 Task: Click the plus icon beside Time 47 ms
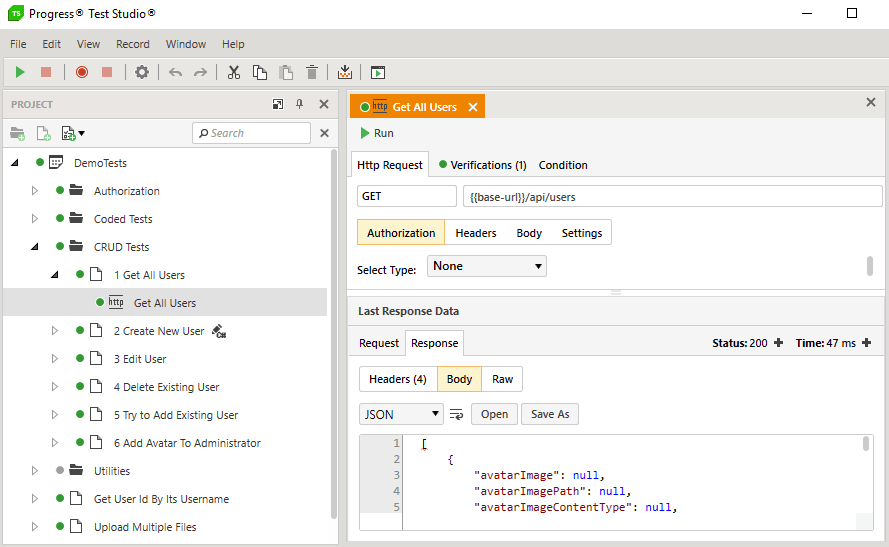[866, 343]
